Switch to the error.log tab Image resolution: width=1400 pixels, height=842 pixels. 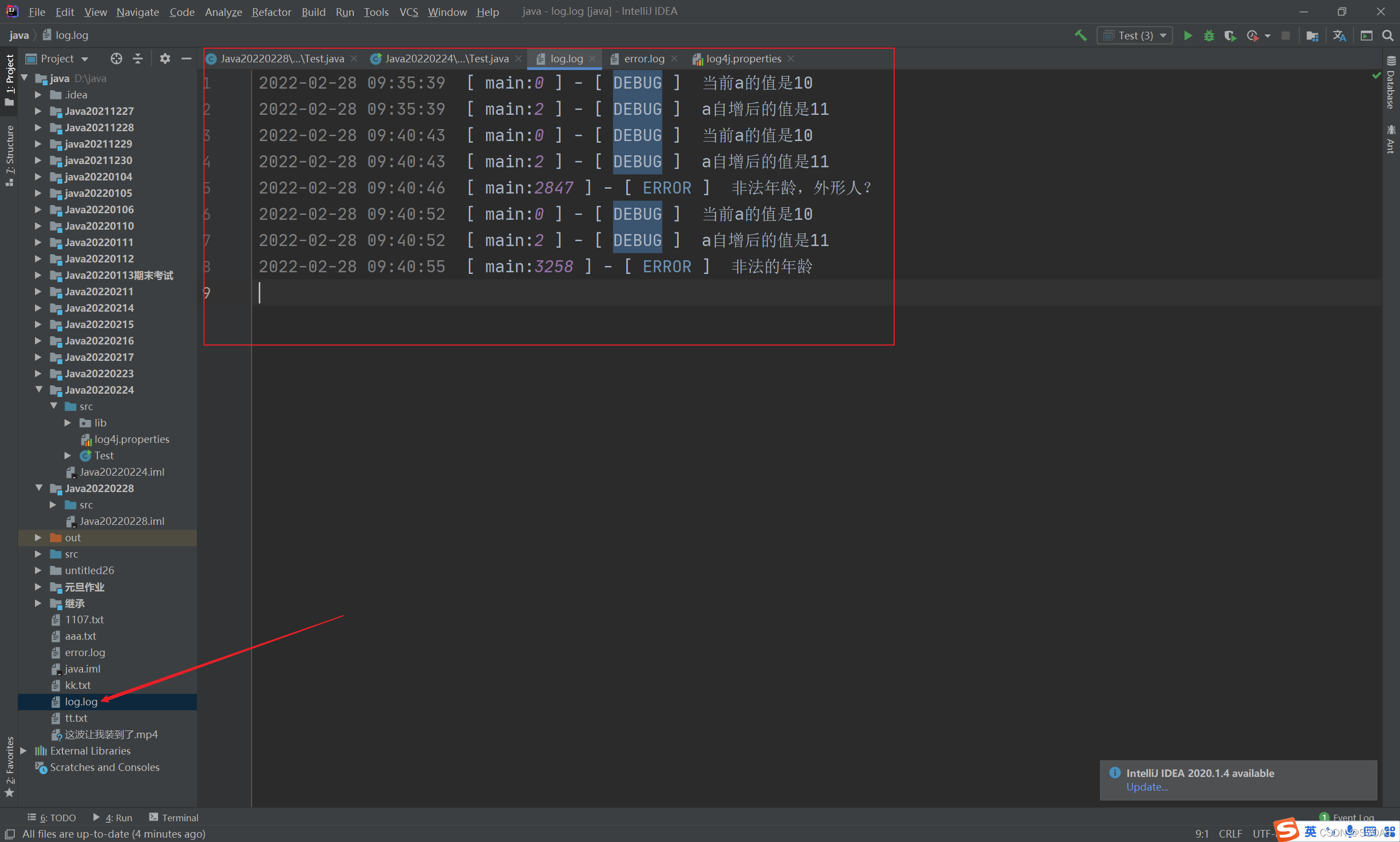644,59
